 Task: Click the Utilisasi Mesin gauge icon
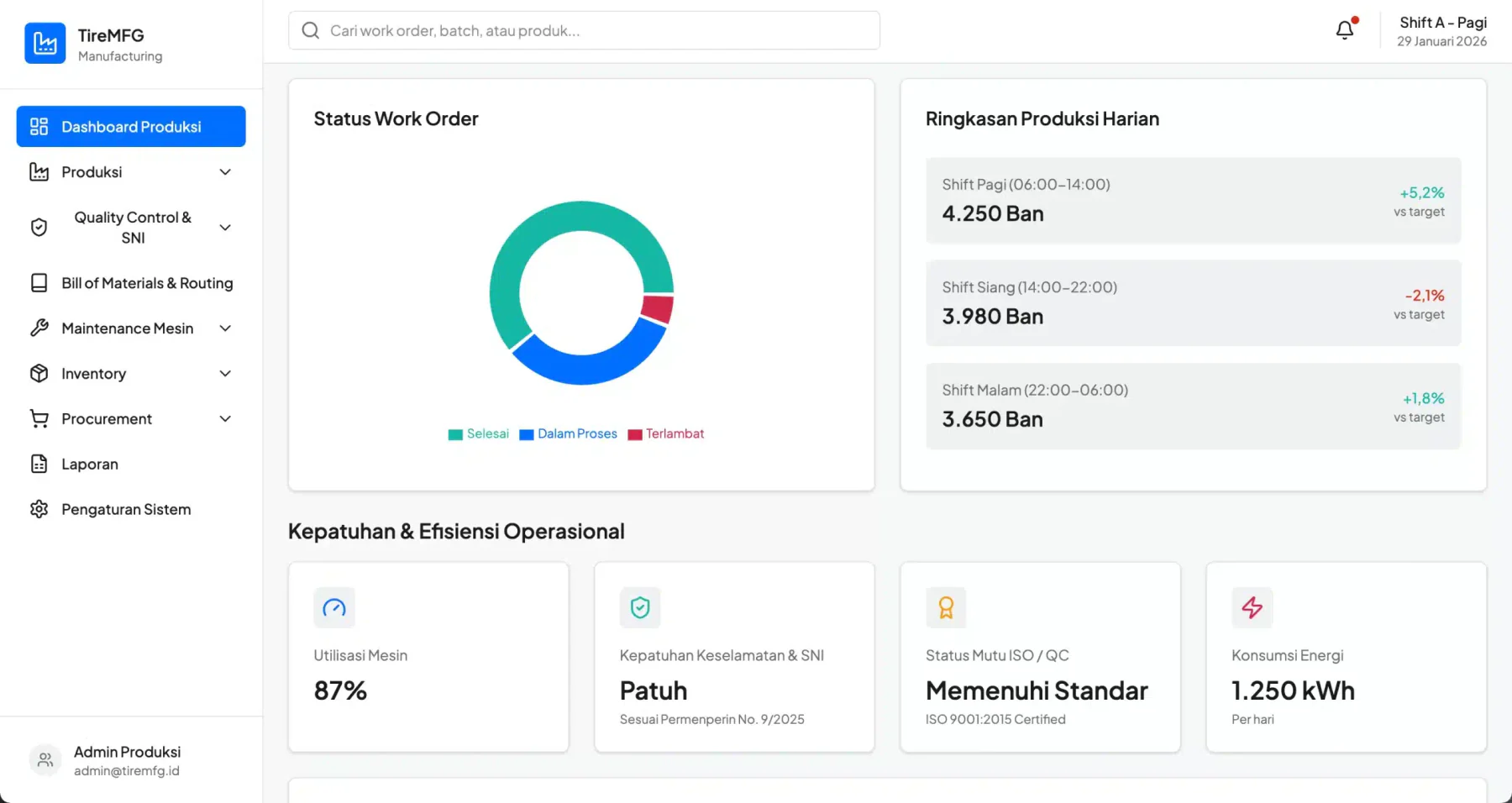click(334, 607)
